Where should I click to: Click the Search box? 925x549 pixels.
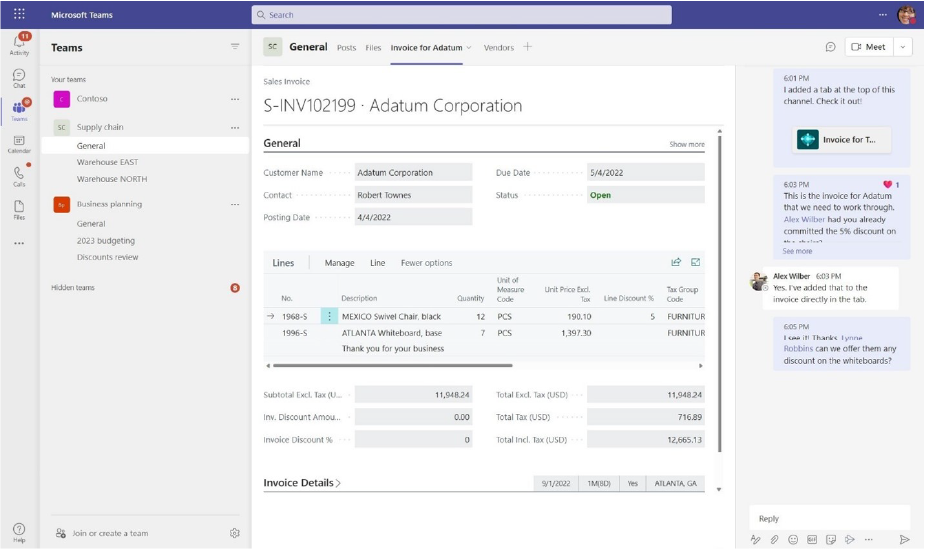[x=461, y=15]
